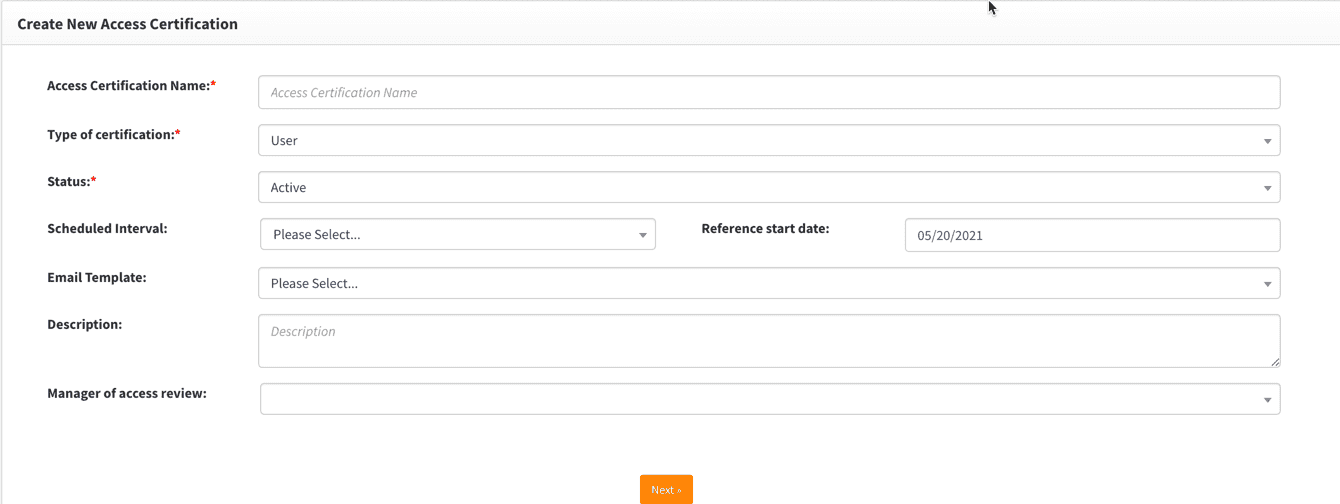Click the Manager of access review arrow icon

(x=1267, y=399)
